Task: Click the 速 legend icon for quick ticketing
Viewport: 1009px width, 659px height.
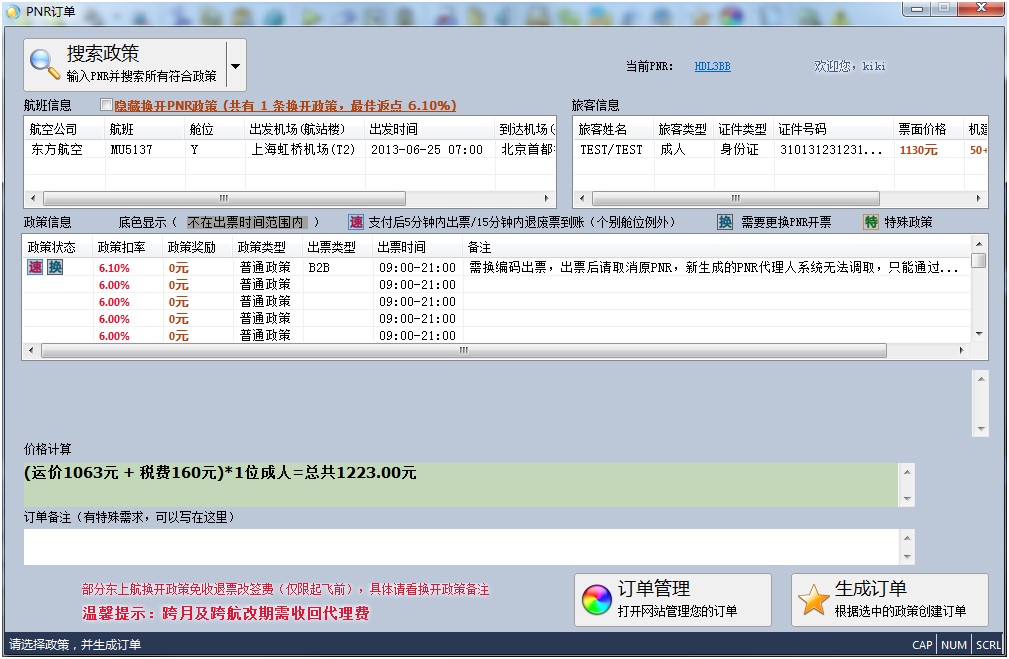Action: (356, 222)
